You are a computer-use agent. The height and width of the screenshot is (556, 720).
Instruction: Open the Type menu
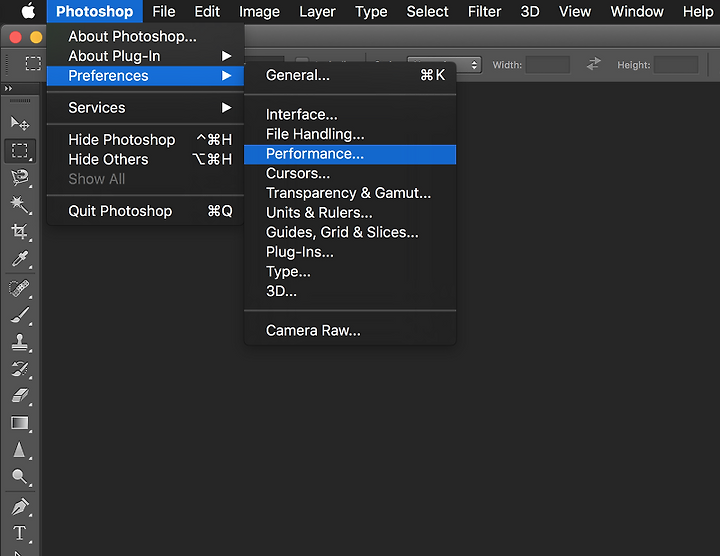click(371, 11)
